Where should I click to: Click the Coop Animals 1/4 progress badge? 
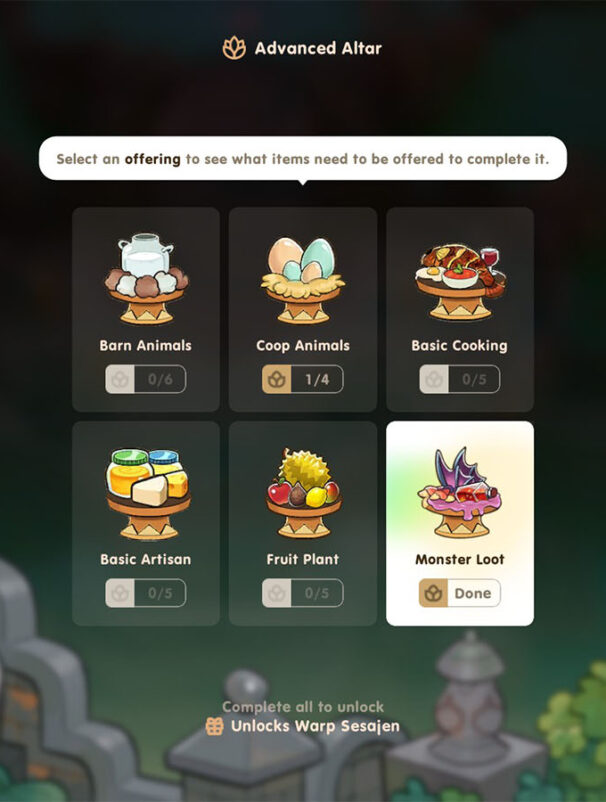303,379
